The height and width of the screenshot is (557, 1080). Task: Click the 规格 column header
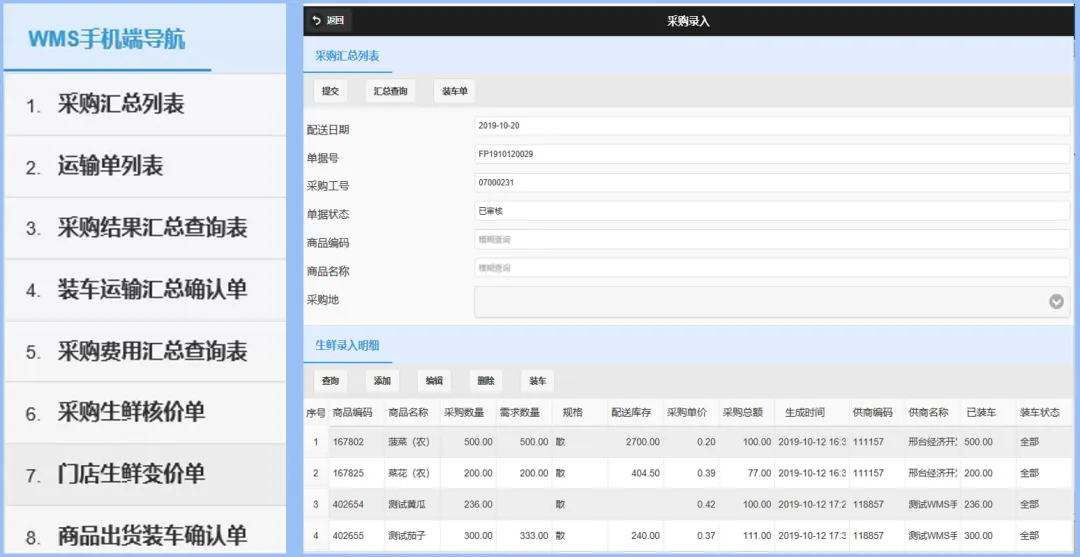(x=572, y=412)
